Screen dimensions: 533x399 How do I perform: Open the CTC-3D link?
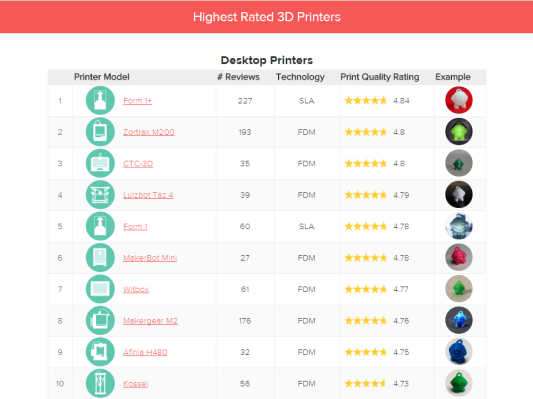click(138, 164)
